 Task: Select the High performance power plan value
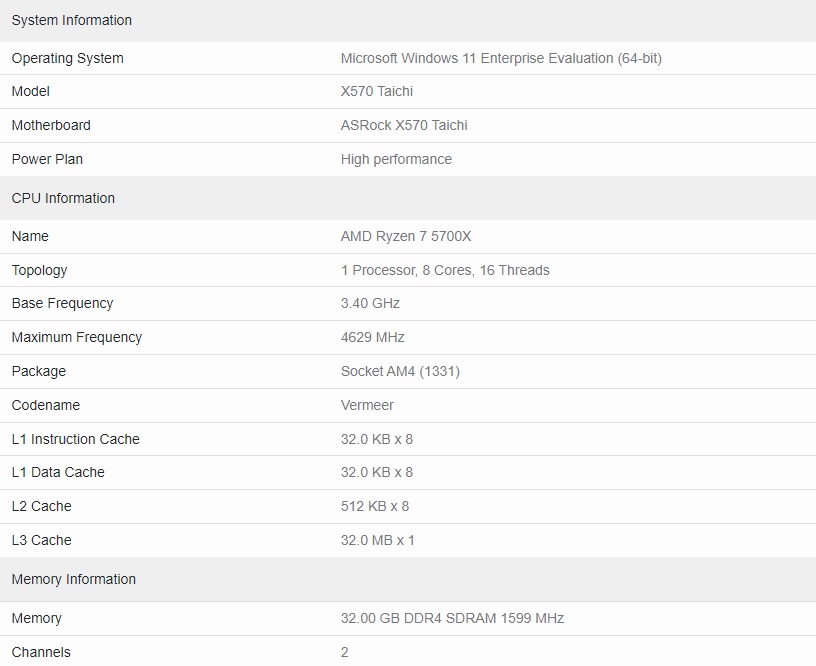click(x=396, y=159)
